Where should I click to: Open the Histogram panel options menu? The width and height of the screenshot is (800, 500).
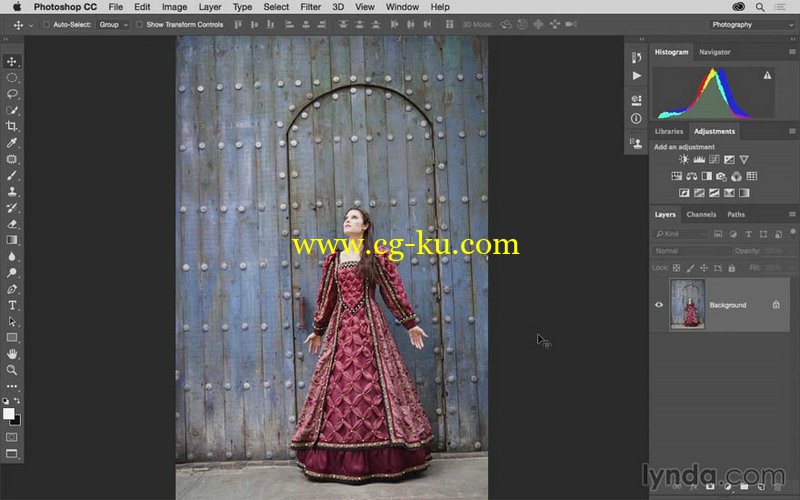pyautogui.click(x=792, y=52)
